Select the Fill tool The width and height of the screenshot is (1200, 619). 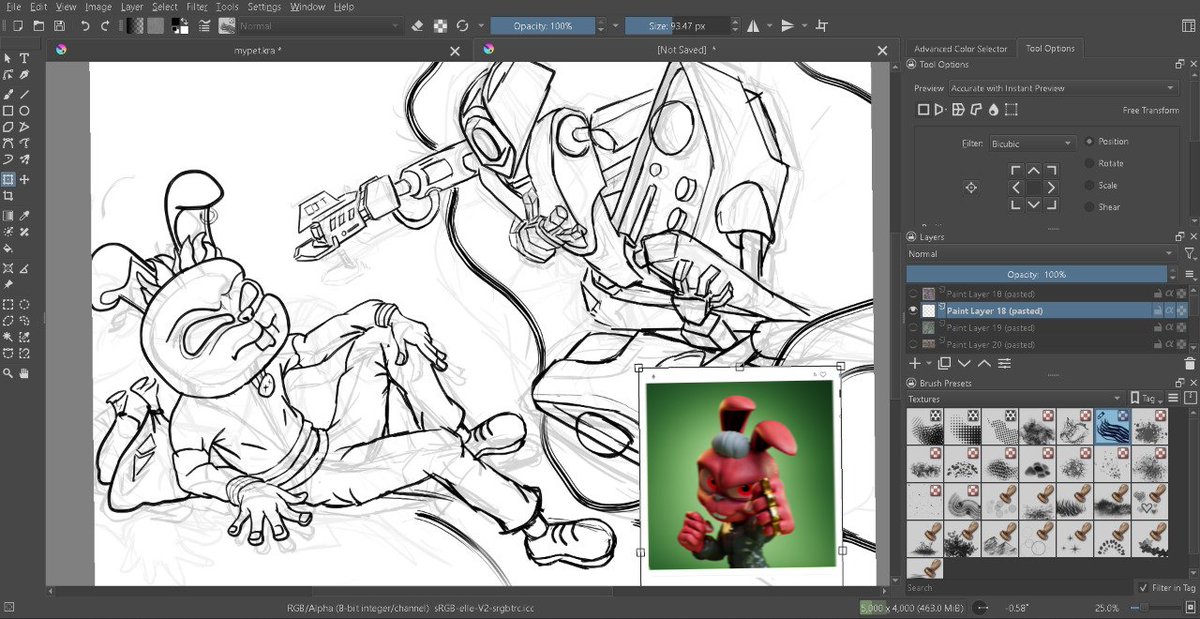8,248
